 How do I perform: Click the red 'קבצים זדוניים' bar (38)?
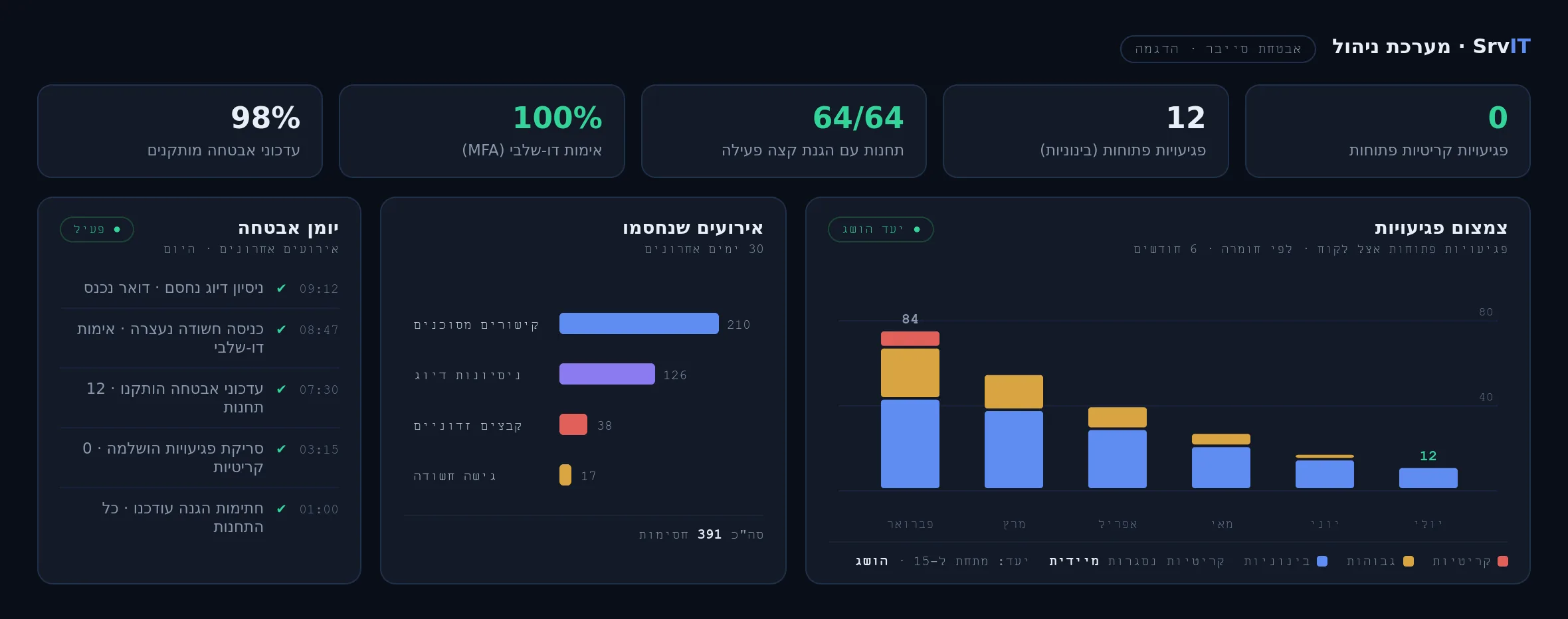573,424
